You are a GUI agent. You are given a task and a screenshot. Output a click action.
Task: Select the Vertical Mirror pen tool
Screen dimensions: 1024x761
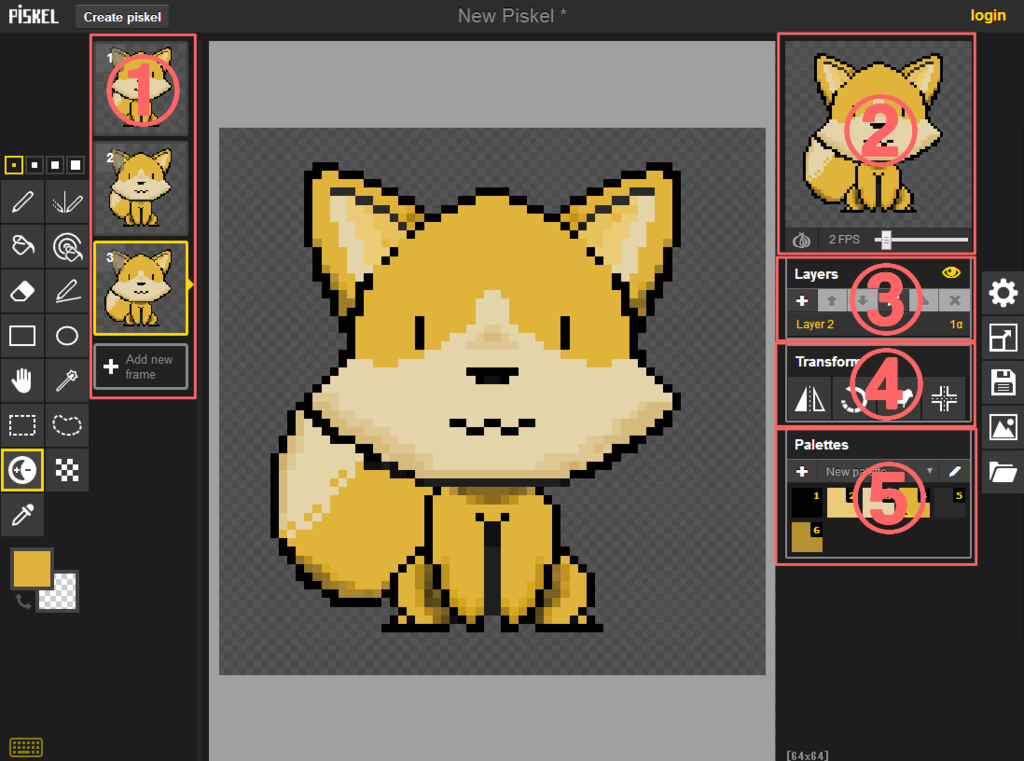click(x=67, y=202)
